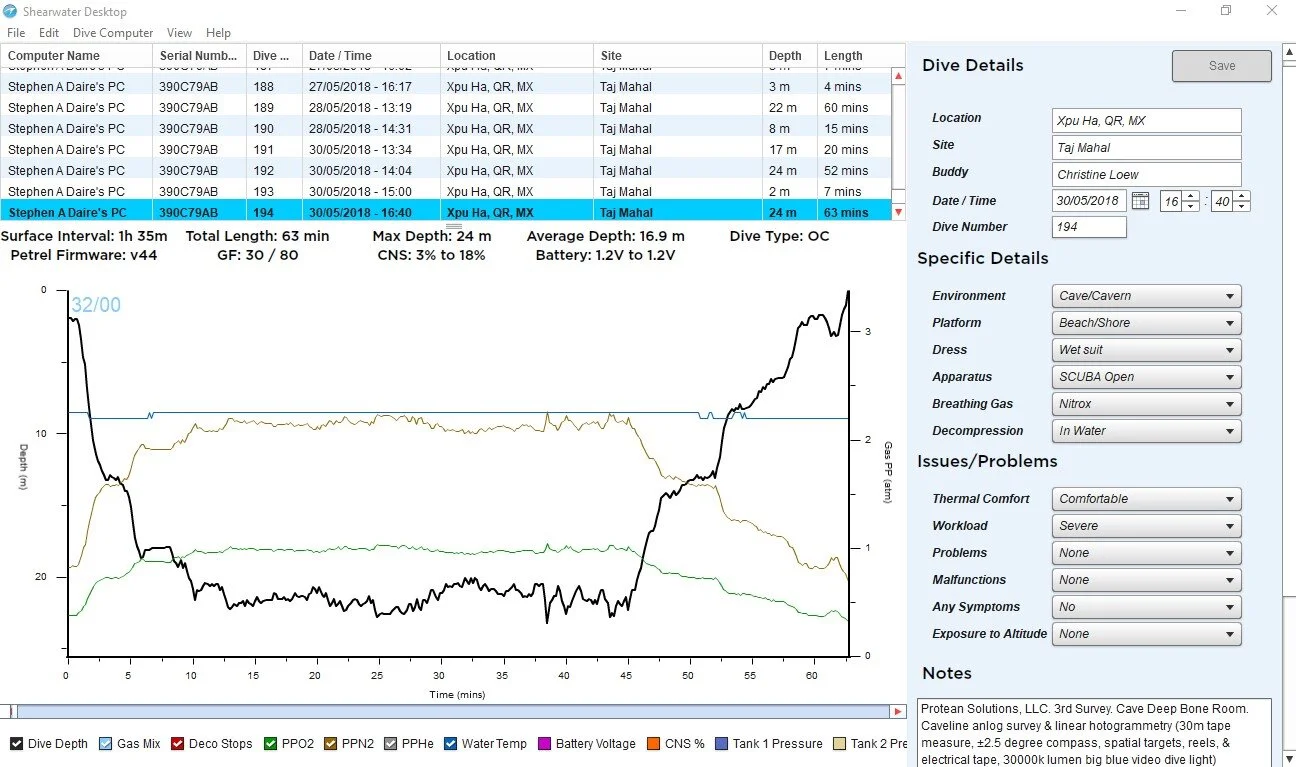Open the Apparatus dropdown
Viewport: 1296px width, 767px height.
1146,377
